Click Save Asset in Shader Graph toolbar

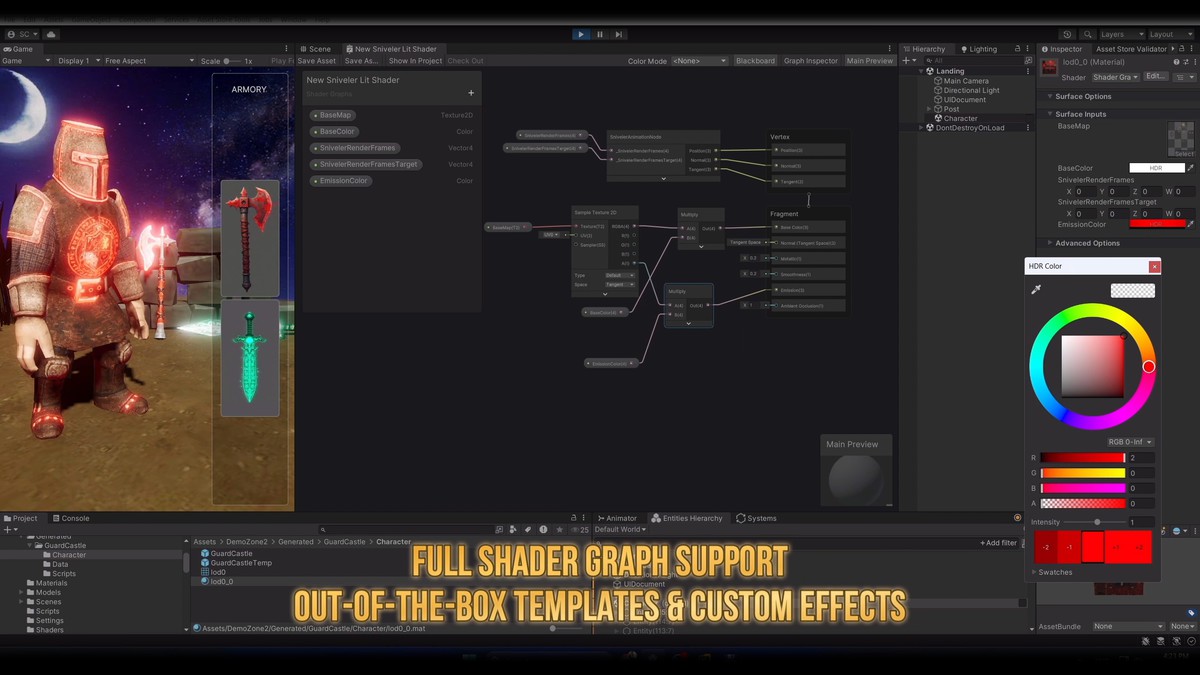(317, 61)
